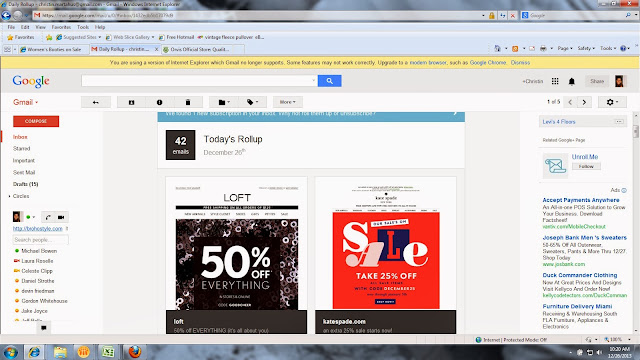Click the back to inbox arrow button
640x360 pixels.
96,102
